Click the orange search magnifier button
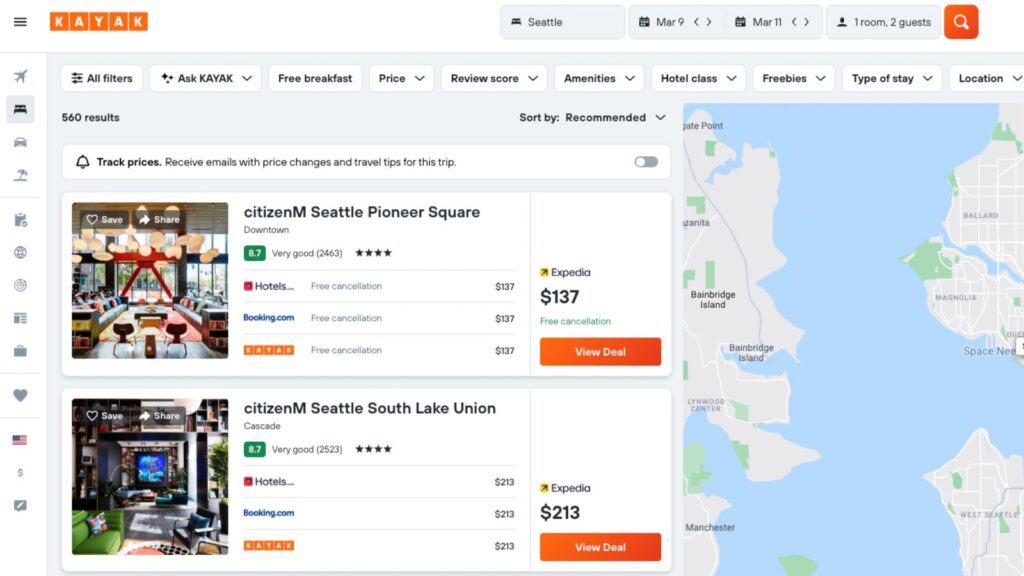 point(960,21)
